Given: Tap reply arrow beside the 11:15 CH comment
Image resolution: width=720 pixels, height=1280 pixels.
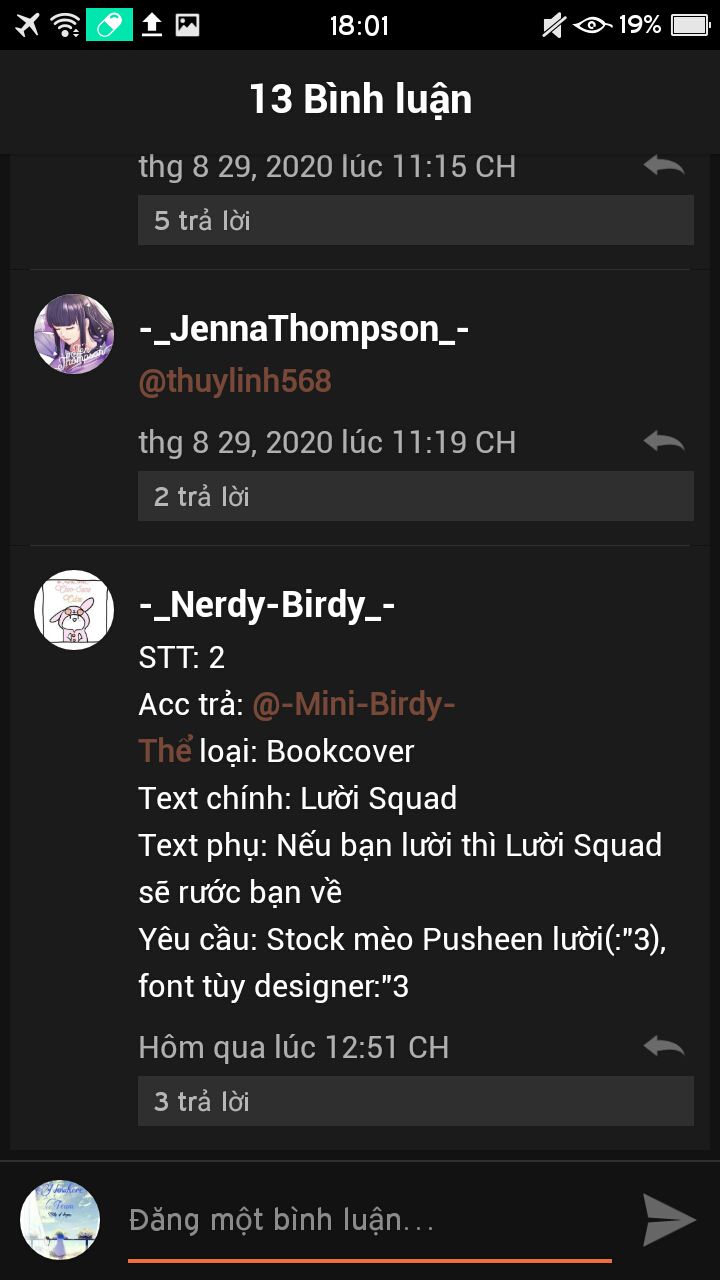Looking at the screenshot, I should (664, 165).
